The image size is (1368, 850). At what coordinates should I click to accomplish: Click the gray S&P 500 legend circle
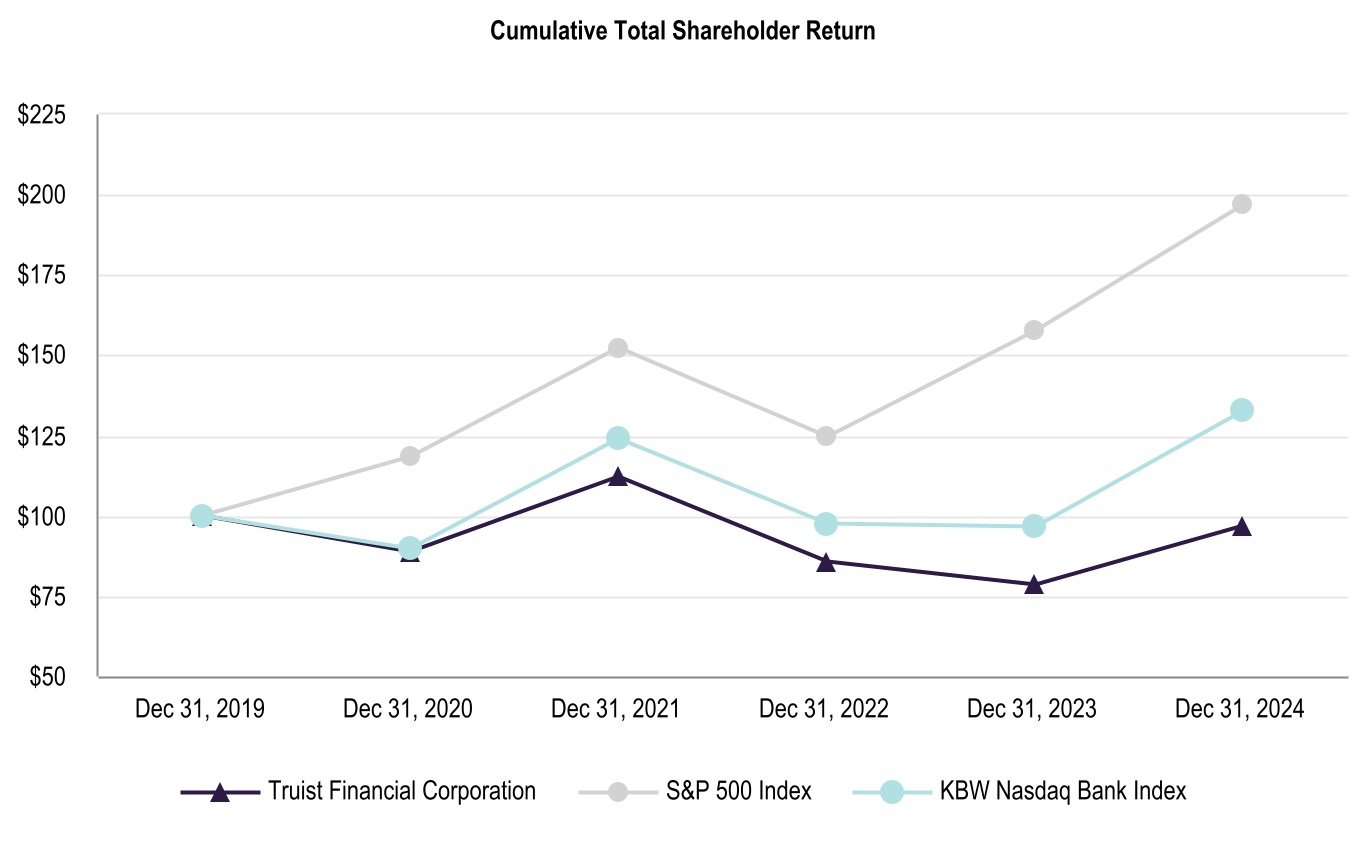point(618,792)
